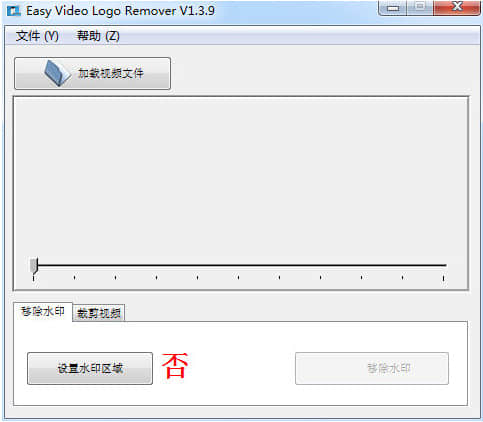This screenshot has width=483, height=422.
Task: Click the 设置水印区域 button
Action: [x=90, y=368]
